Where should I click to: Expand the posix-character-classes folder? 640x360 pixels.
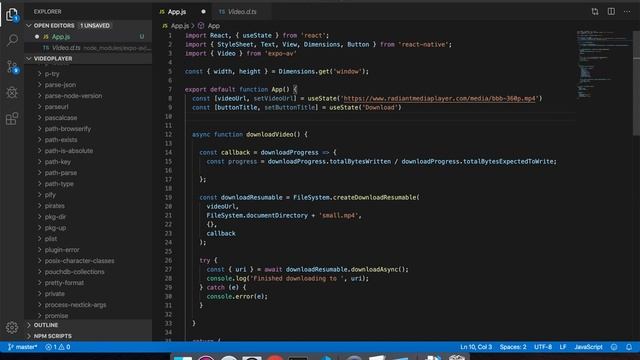88,261
